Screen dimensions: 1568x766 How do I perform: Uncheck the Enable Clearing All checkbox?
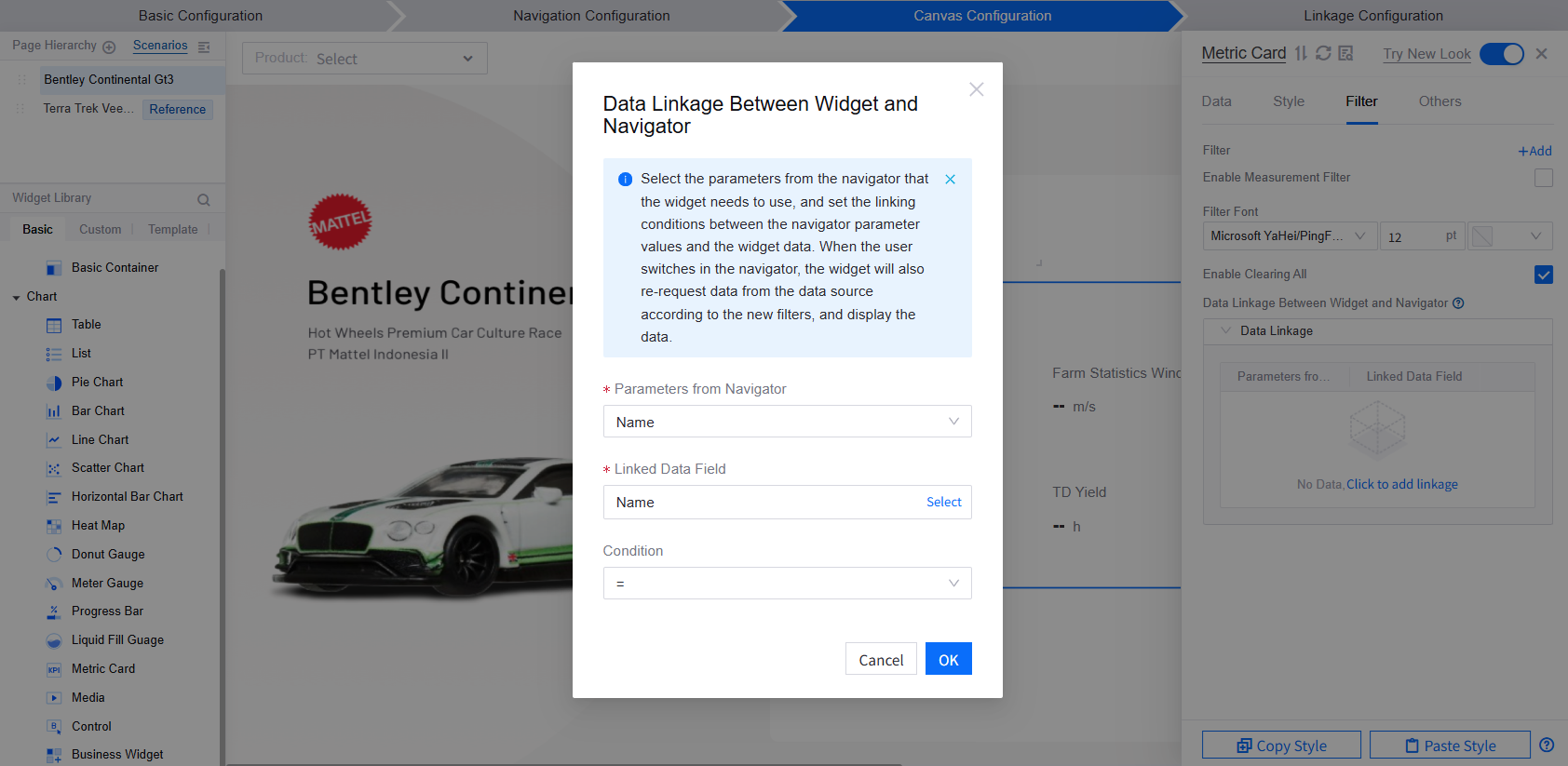pyautogui.click(x=1543, y=275)
